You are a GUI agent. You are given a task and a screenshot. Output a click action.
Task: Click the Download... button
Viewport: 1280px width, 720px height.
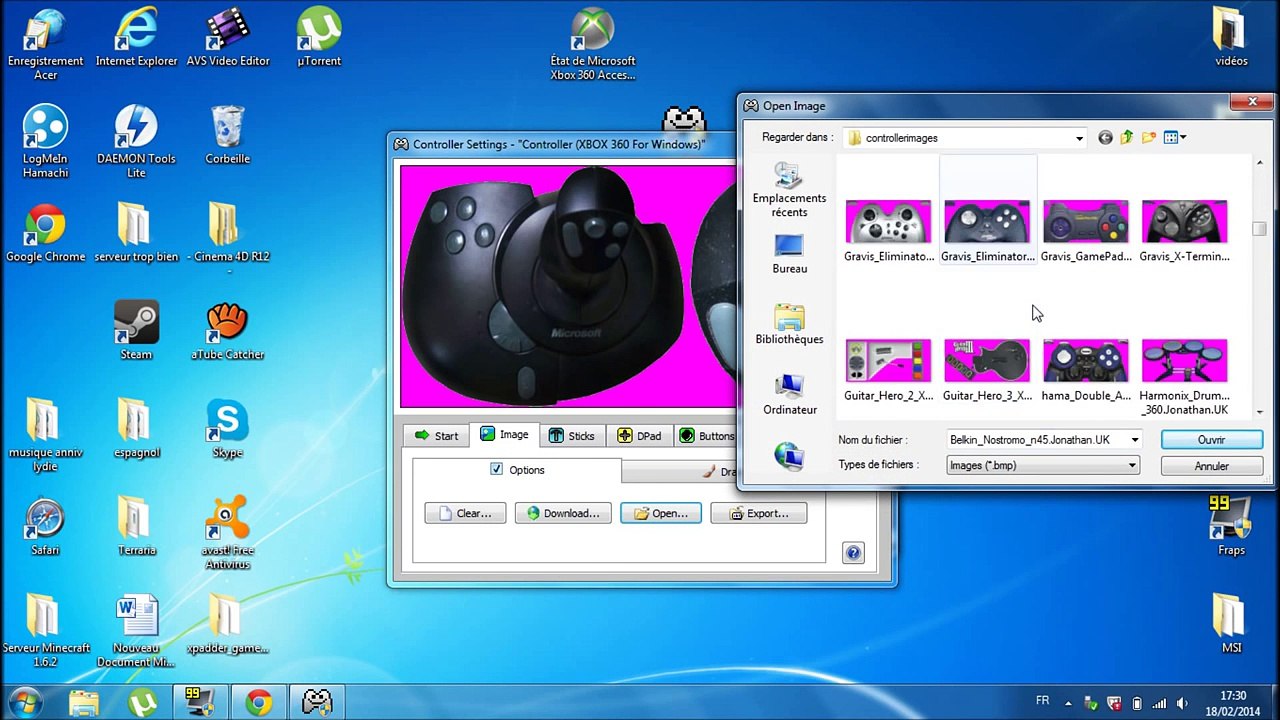pyautogui.click(x=563, y=513)
